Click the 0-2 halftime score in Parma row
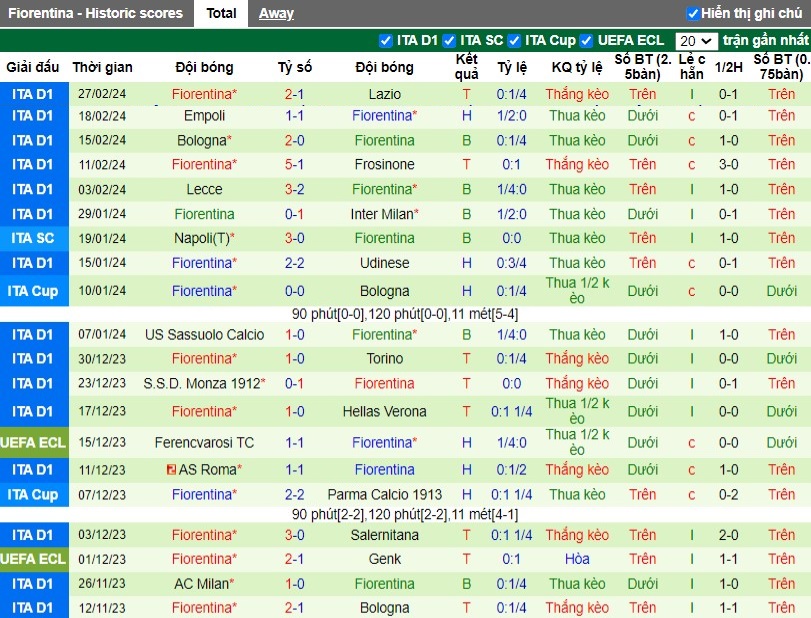This screenshot has height=618, width=811. [728, 494]
